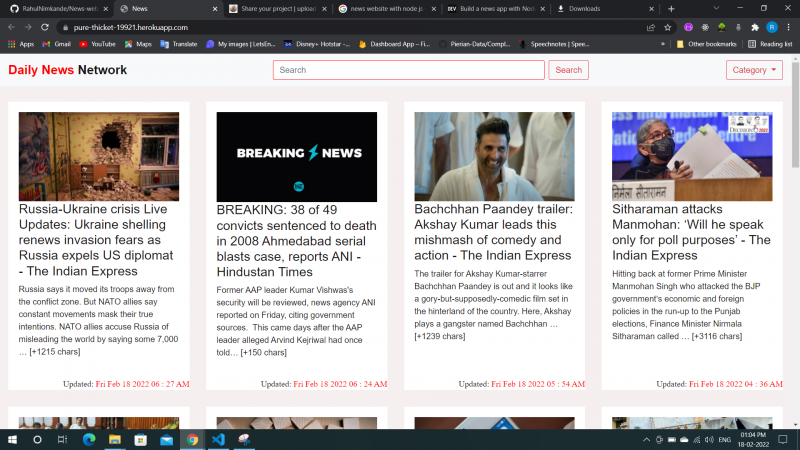
Task: Open Speechnotes bookmark
Action: click(554, 44)
